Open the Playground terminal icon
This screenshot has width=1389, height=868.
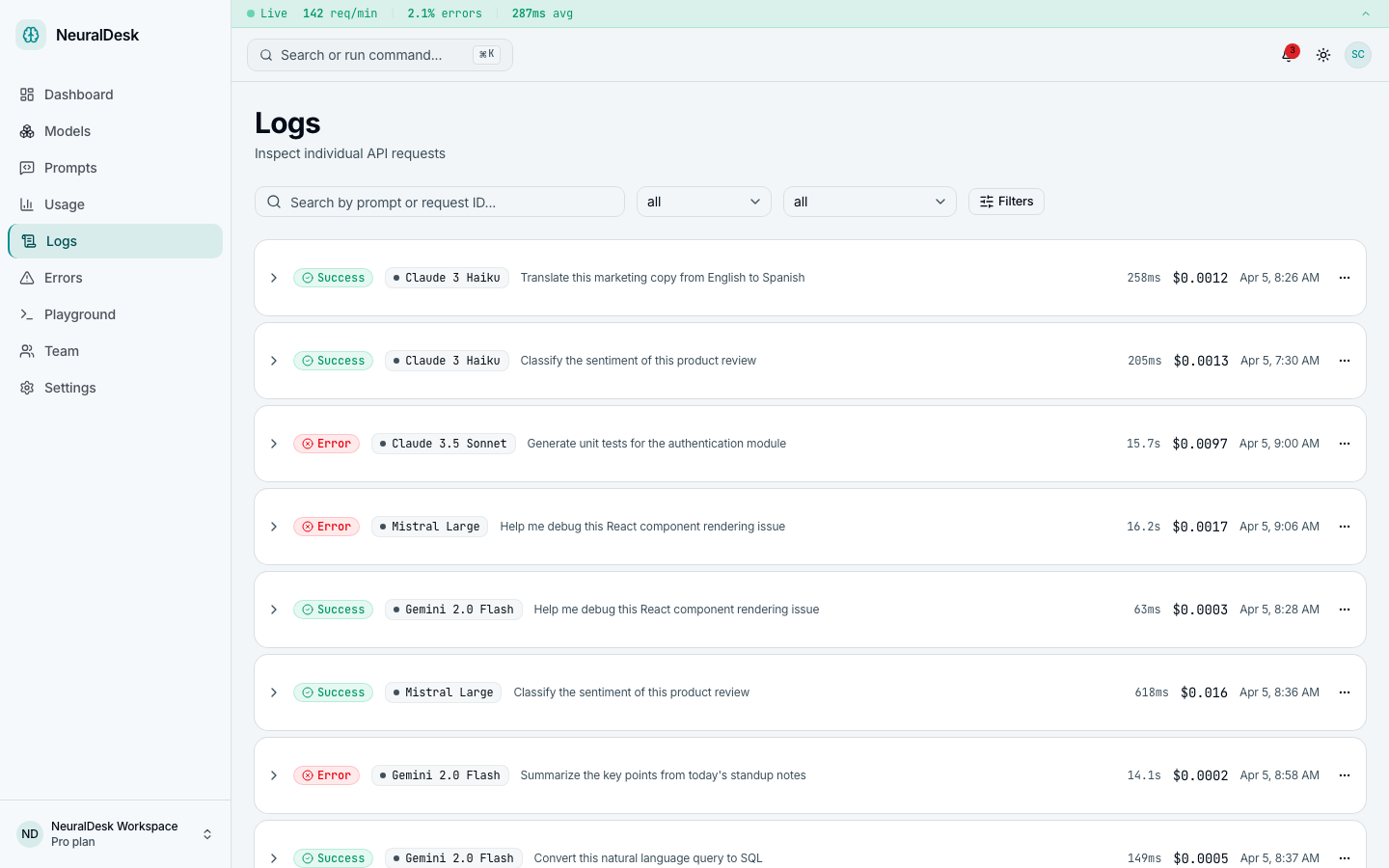(27, 314)
